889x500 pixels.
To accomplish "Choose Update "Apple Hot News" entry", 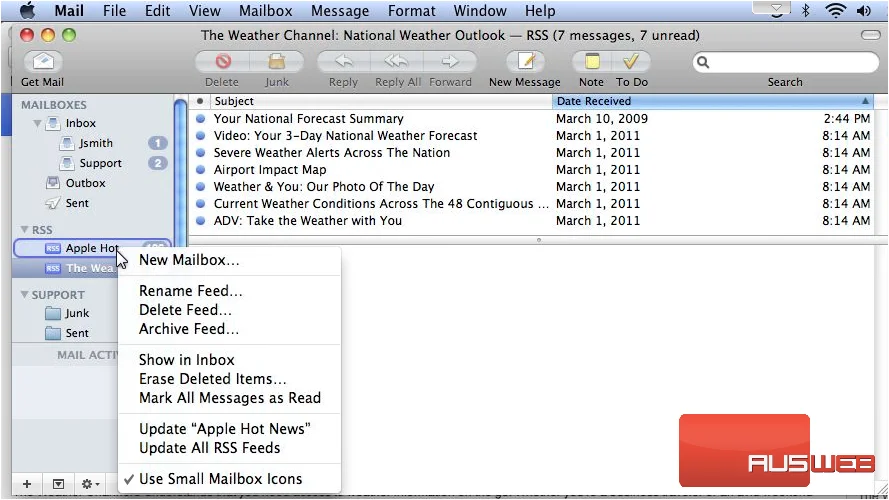I will point(225,429).
